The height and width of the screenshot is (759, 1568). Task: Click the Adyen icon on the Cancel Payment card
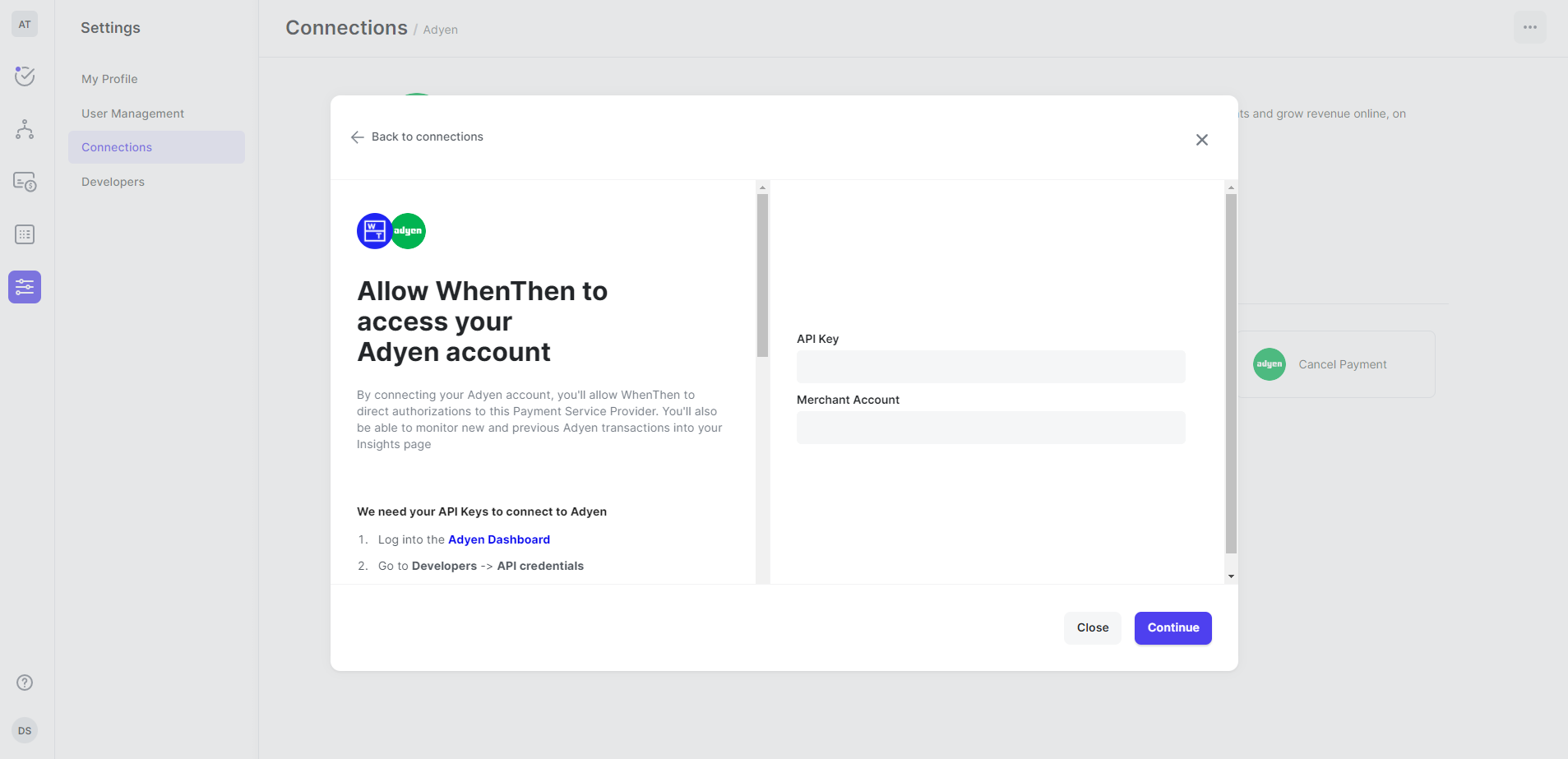(1269, 364)
